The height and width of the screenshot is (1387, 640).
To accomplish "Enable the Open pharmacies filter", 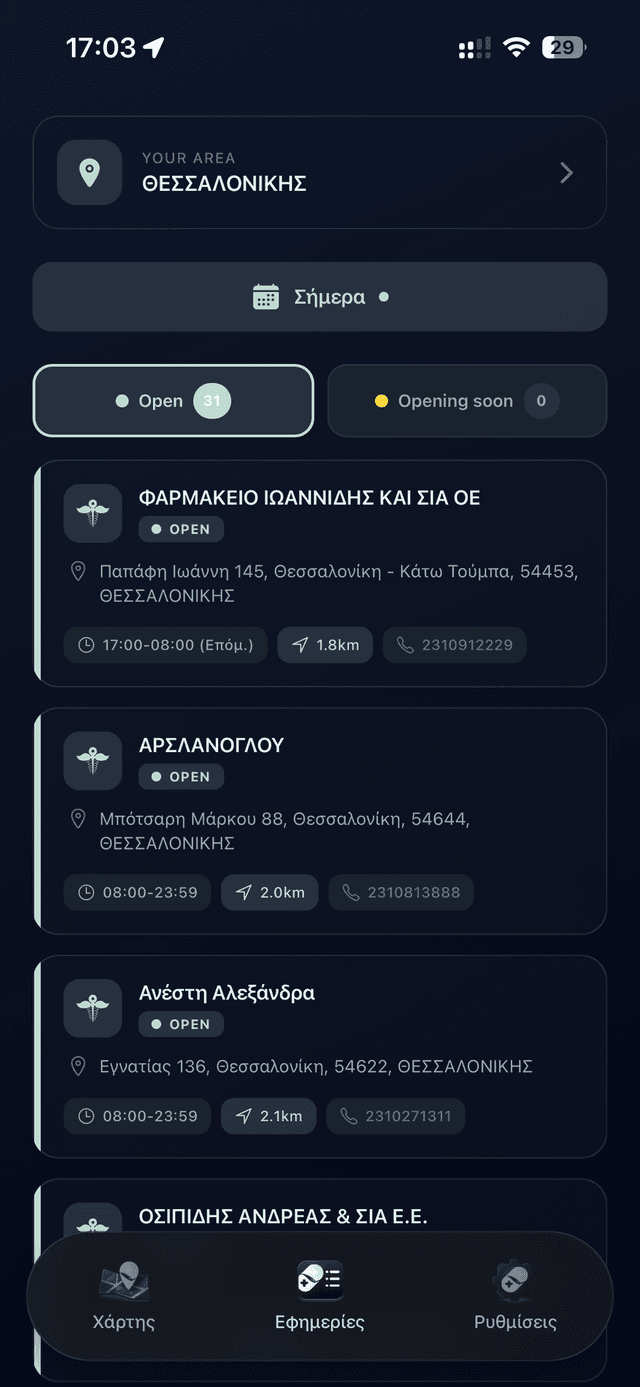I will coord(172,400).
